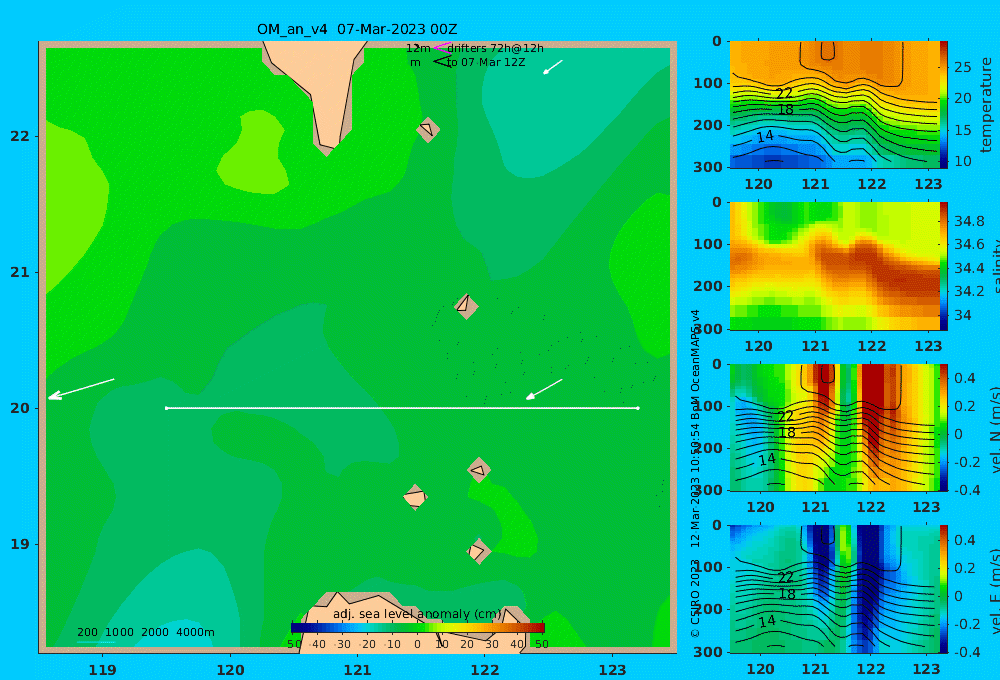
Task: Click the island near 19.5°N, 122°E
Action: [x=479, y=470]
